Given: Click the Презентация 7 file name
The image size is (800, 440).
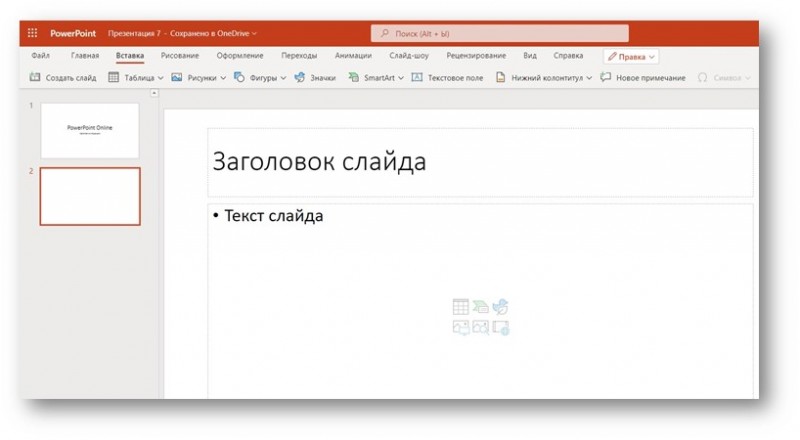Looking at the screenshot, I should [134, 33].
